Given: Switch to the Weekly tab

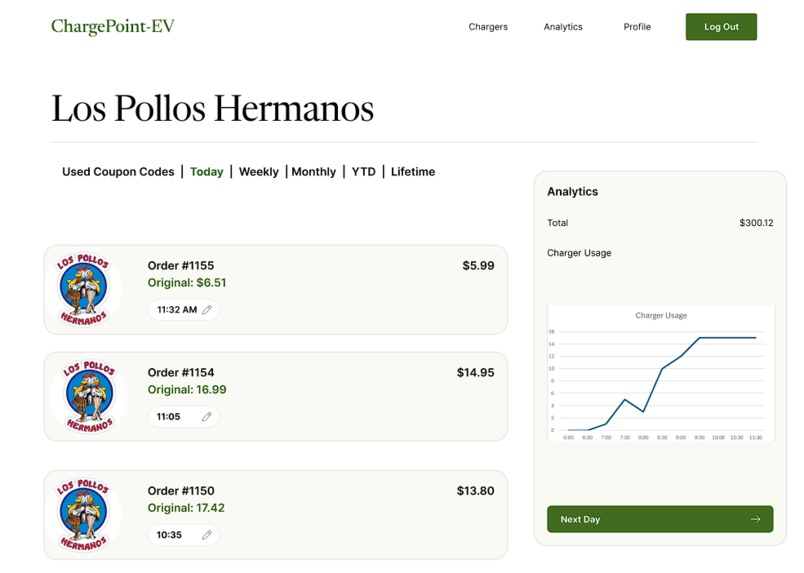Looking at the screenshot, I should [258, 172].
